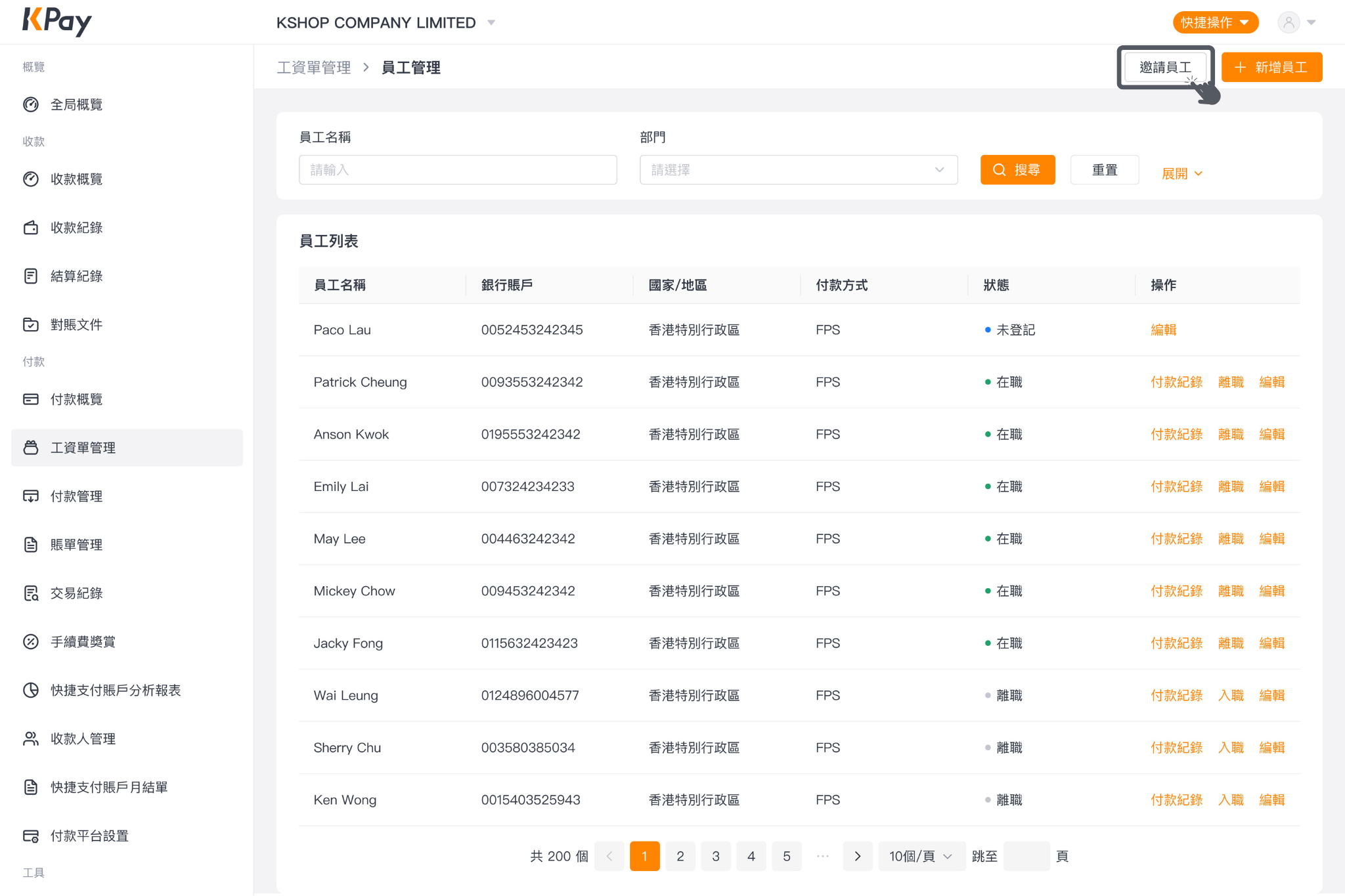Select 收款人管理 in the sidebar menu
The width and height of the screenshot is (1345, 896).
[x=127, y=738]
